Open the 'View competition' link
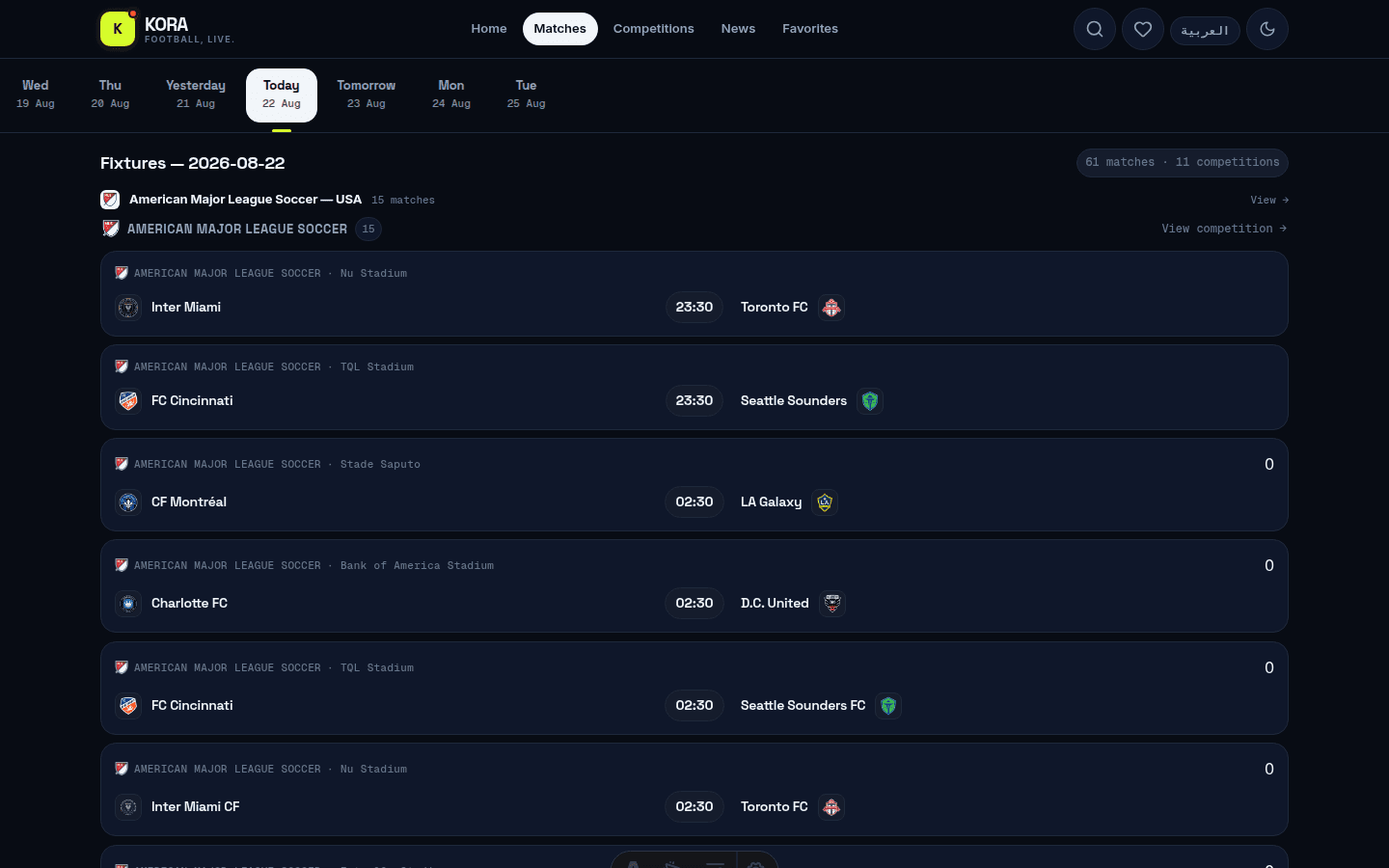 tap(1224, 229)
